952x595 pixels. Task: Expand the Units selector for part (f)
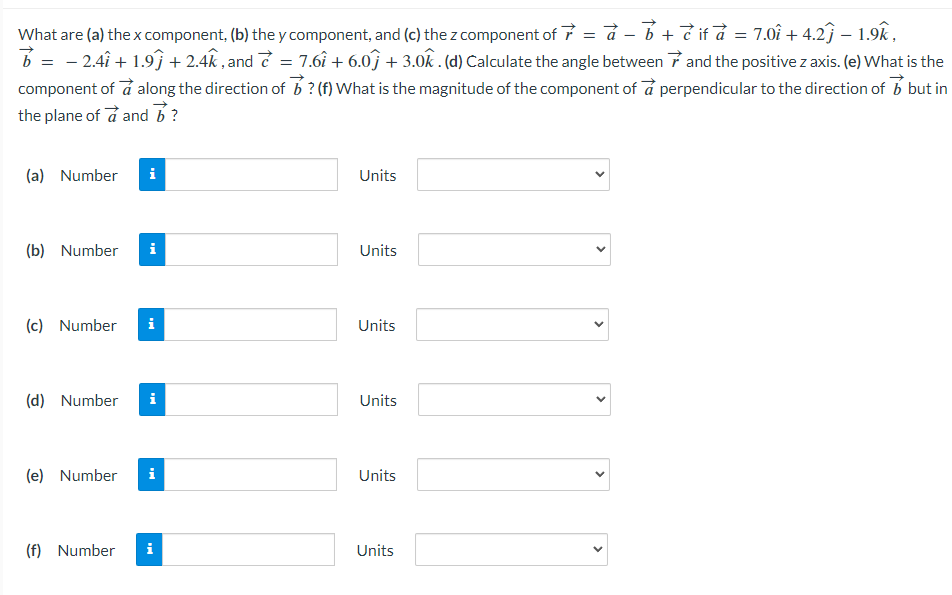[x=511, y=549]
